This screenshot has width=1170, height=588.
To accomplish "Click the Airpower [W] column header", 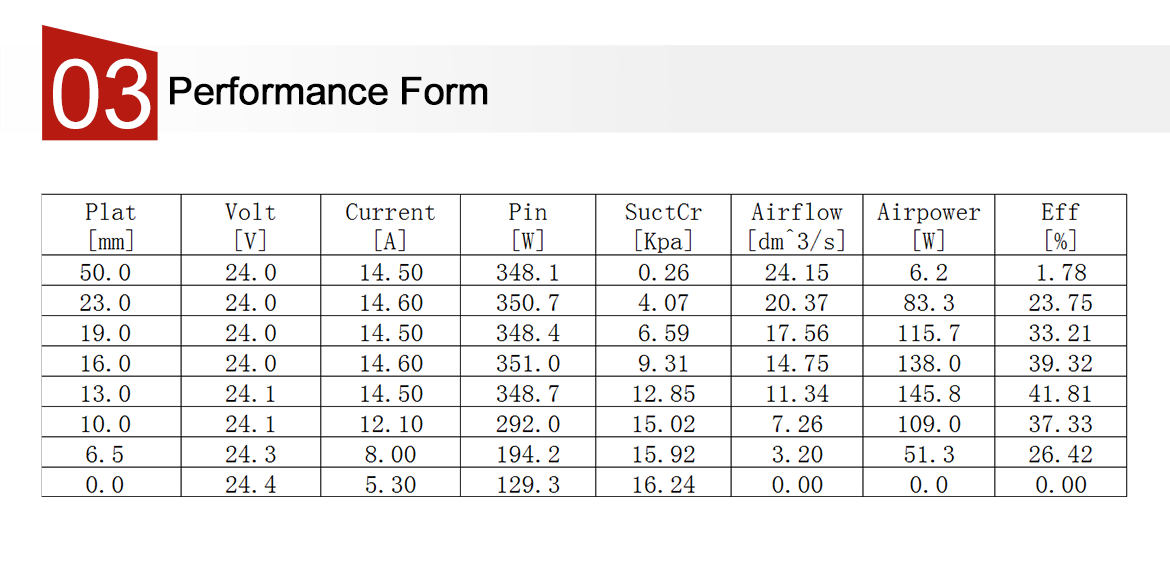I will [928, 226].
